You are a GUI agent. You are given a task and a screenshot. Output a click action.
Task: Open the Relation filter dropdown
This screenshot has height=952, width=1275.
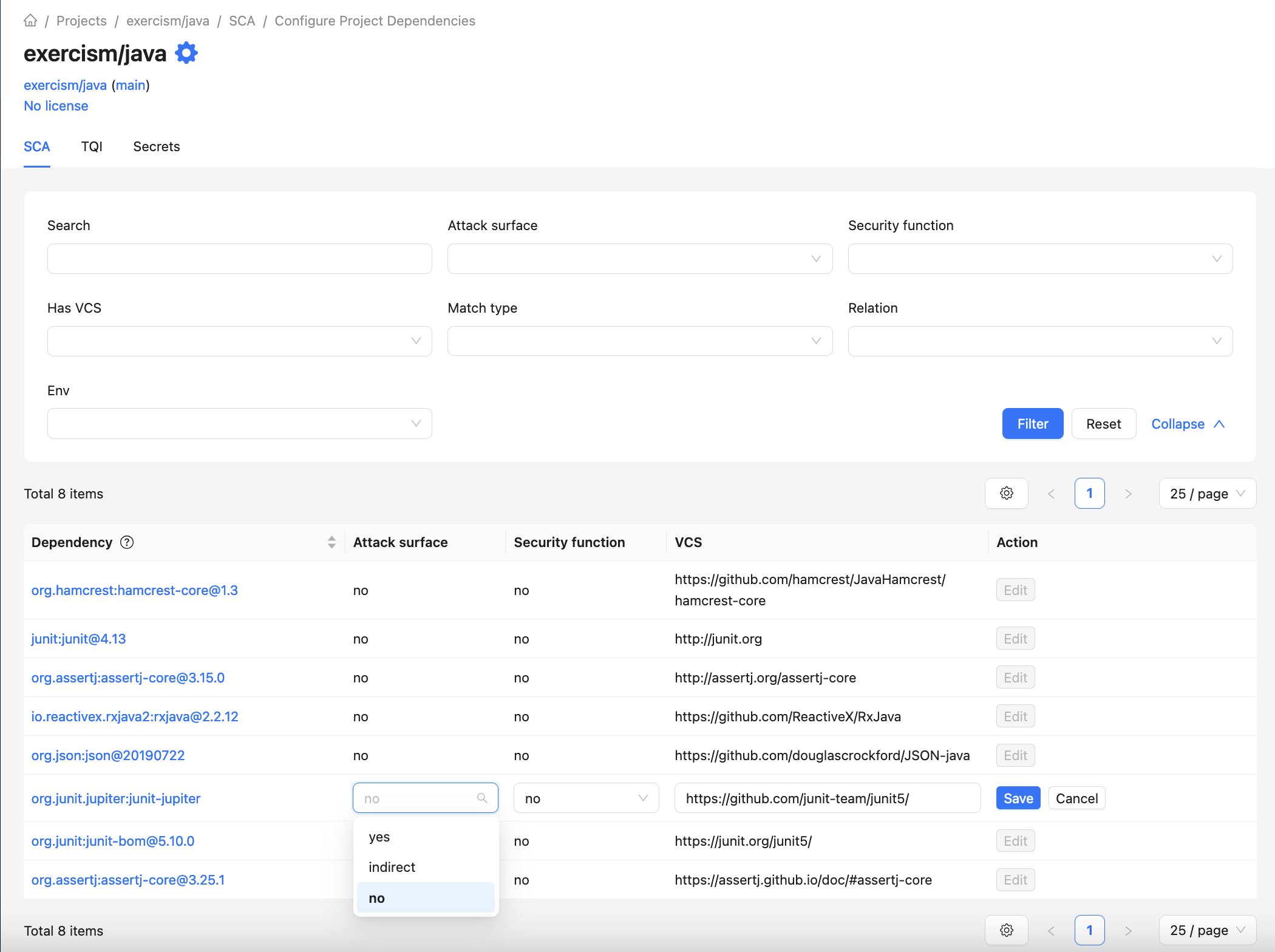point(1040,341)
